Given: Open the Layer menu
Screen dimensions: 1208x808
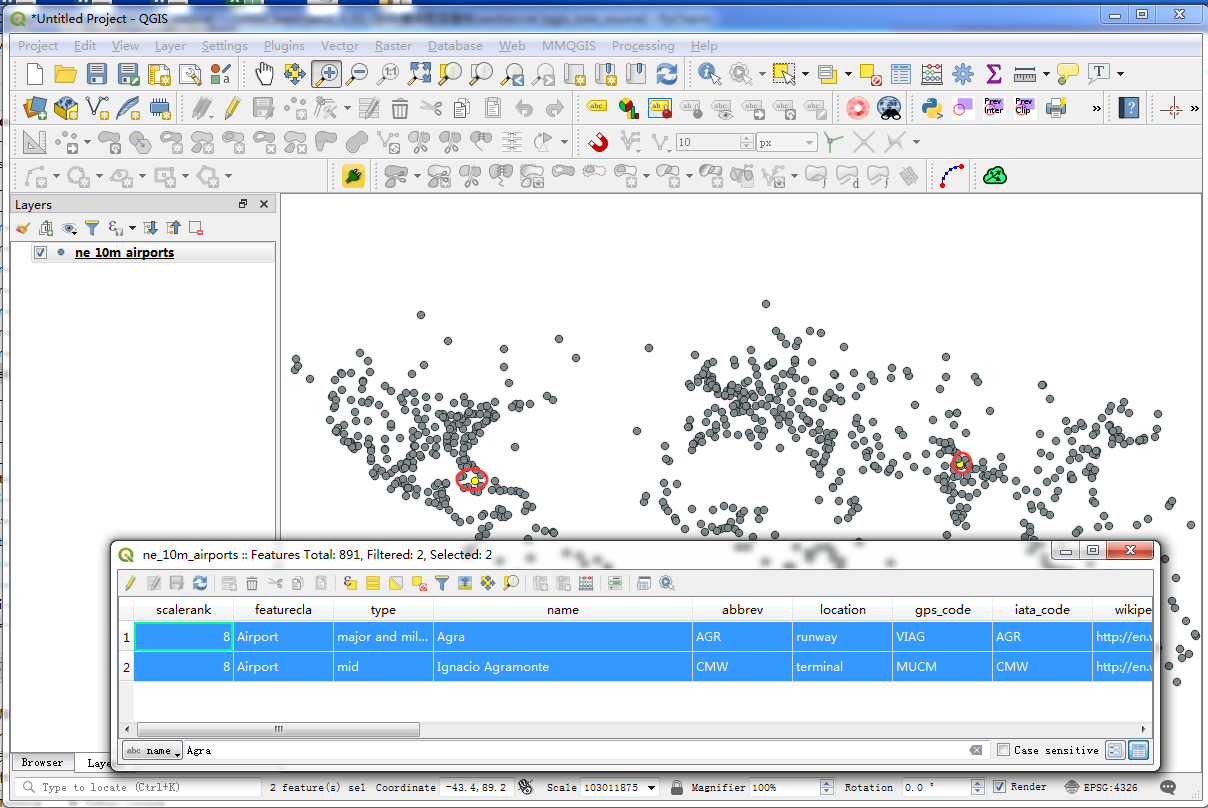Looking at the screenshot, I should (170, 46).
